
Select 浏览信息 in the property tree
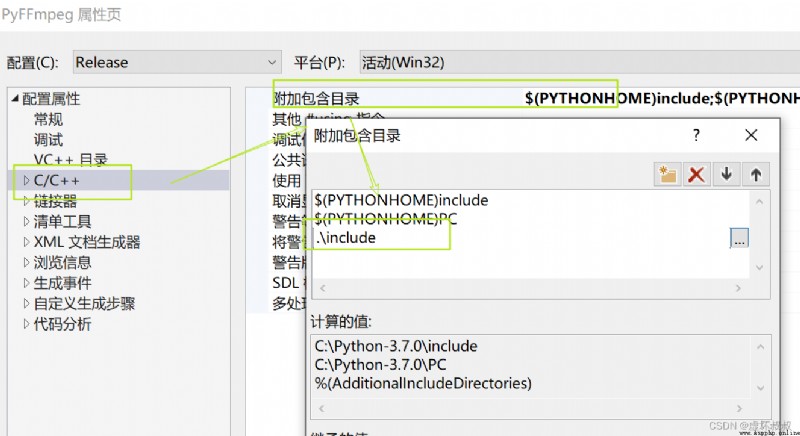coord(62,262)
